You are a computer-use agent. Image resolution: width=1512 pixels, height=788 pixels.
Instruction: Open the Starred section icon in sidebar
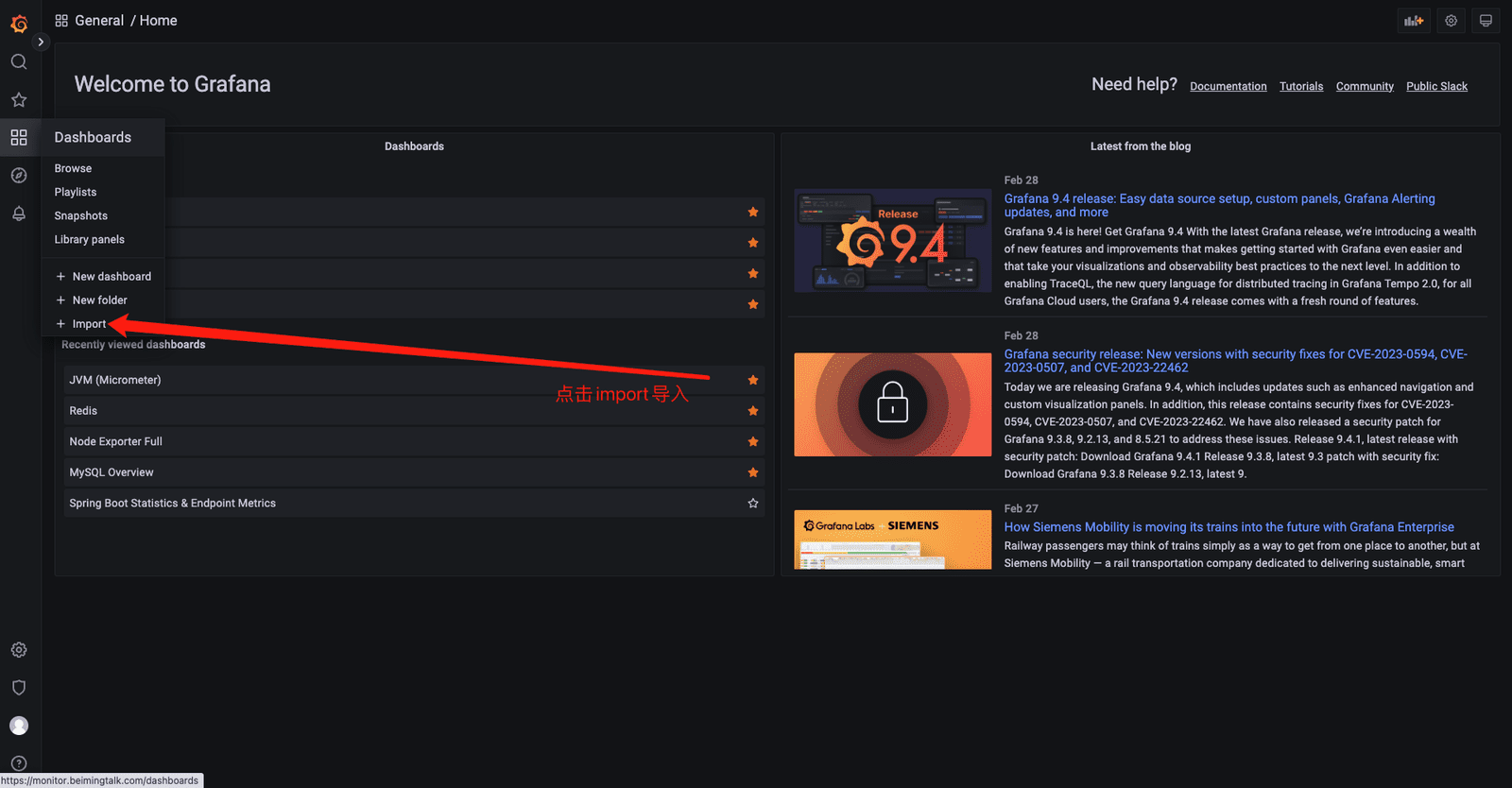point(19,99)
